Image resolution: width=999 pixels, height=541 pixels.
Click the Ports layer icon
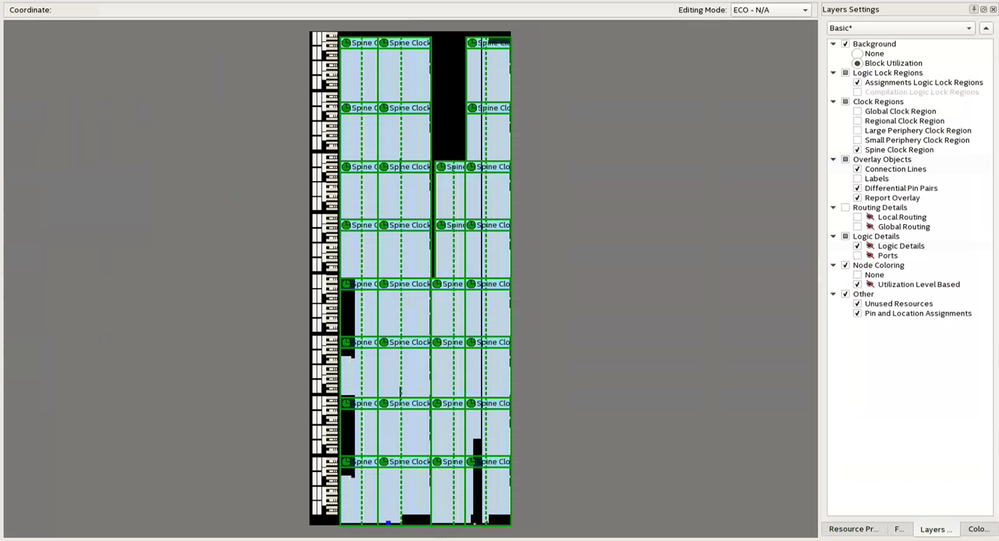(x=870, y=256)
